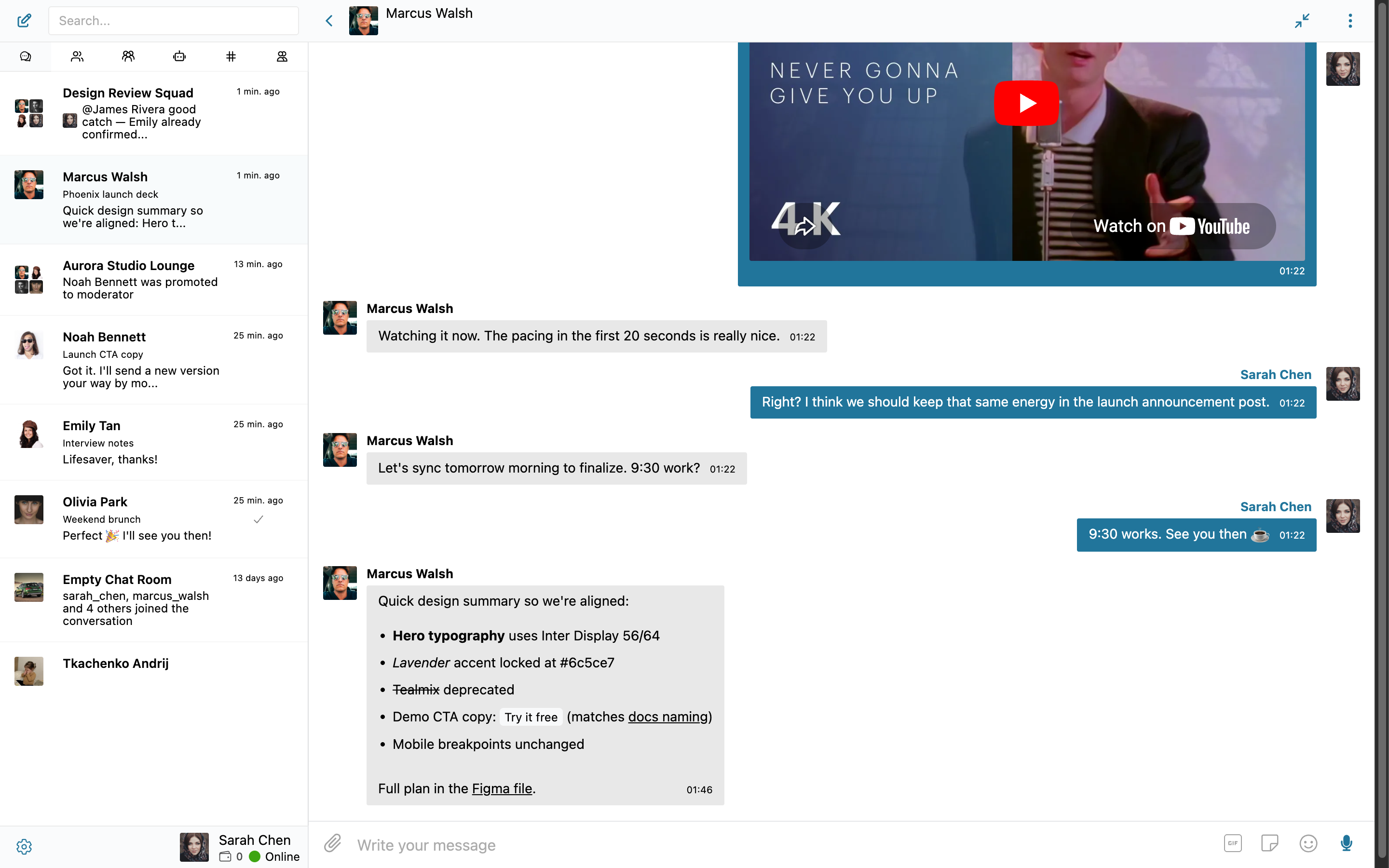Select the last user-profile tab icon
The height and width of the screenshot is (868, 1389).
[282, 56]
